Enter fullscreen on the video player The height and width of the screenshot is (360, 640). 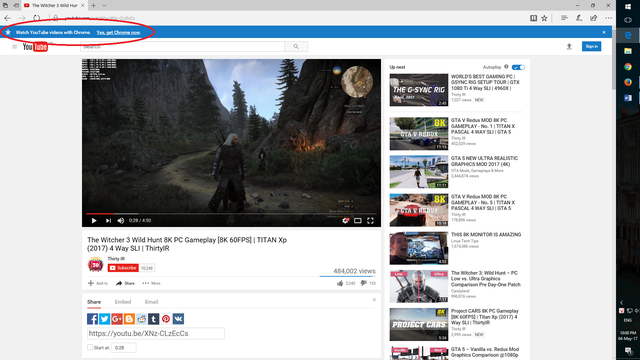tap(370, 220)
